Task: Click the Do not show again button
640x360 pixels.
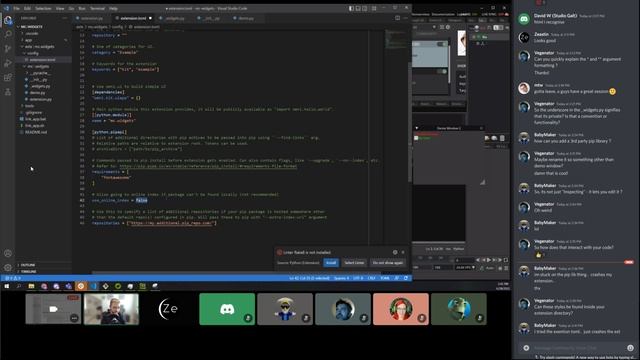Action: click(x=388, y=263)
